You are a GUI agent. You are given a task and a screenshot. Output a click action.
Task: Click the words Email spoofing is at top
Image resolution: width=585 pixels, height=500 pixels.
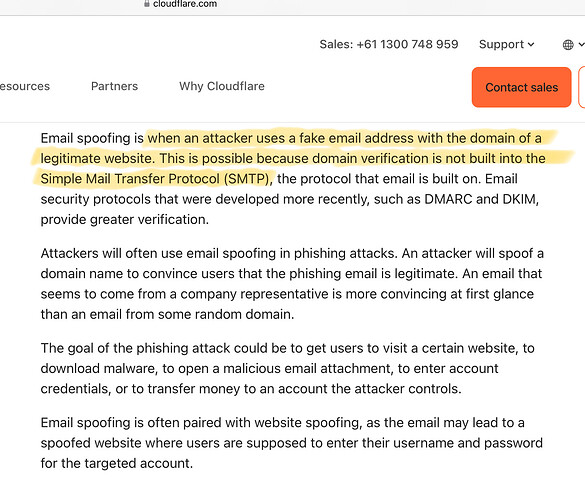(92, 138)
